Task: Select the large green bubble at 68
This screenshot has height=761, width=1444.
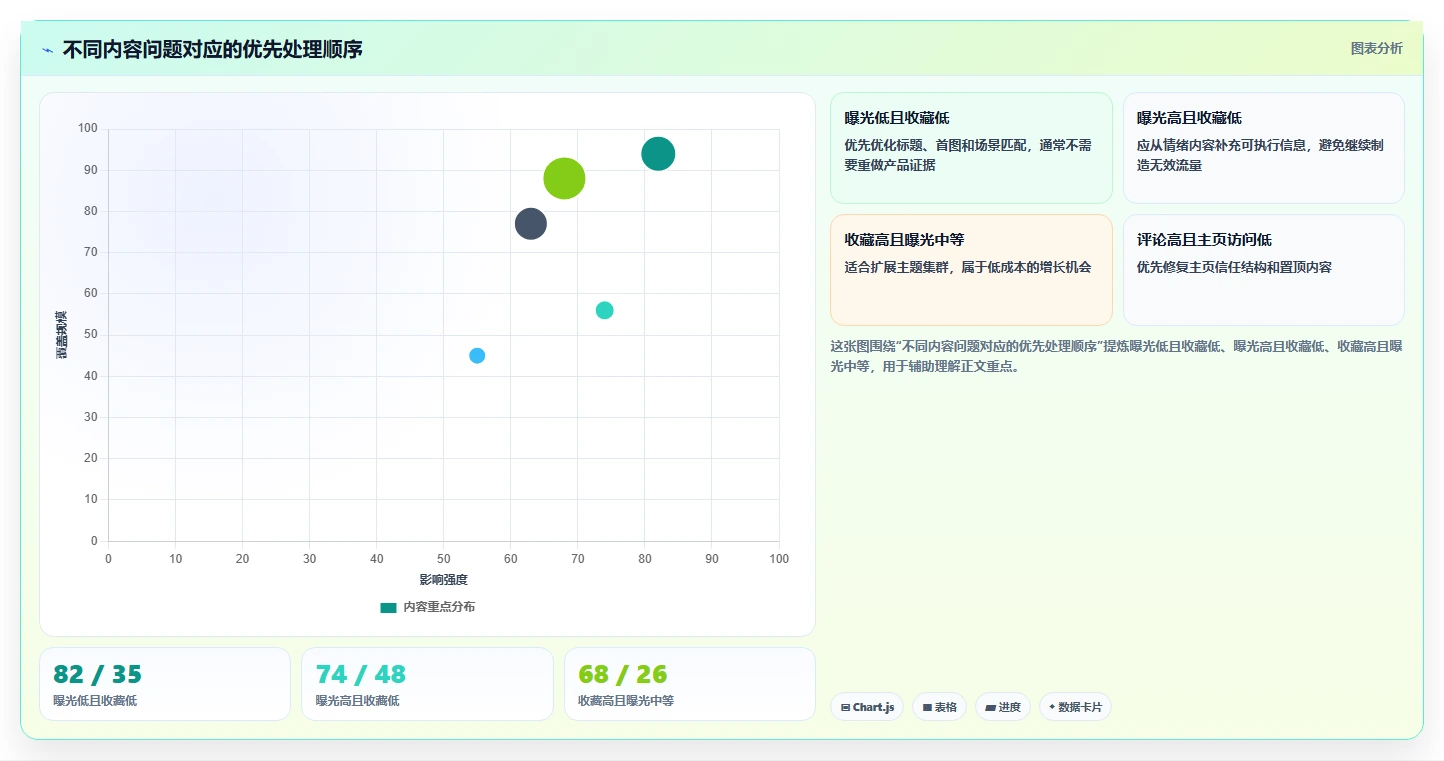Action: [564, 179]
